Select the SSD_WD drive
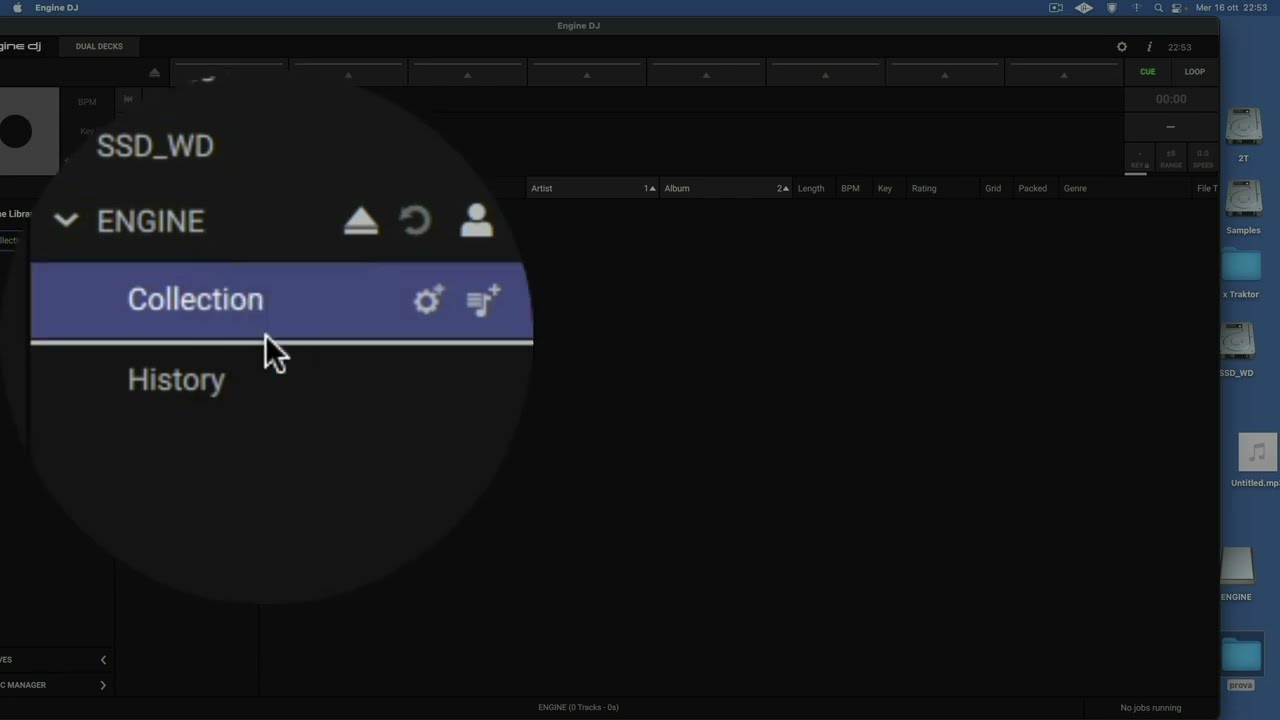 pyautogui.click(x=155, y=146)
